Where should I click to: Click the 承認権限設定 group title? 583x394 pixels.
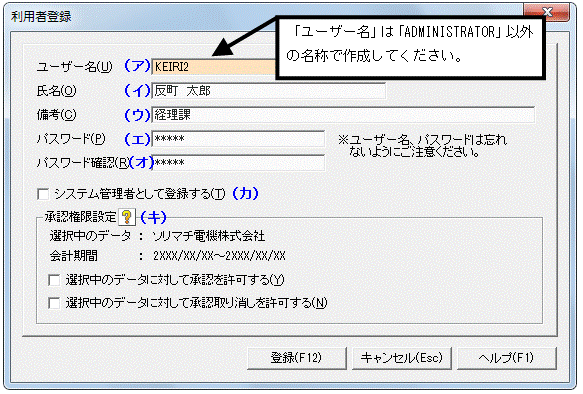(x=81, y=217)
